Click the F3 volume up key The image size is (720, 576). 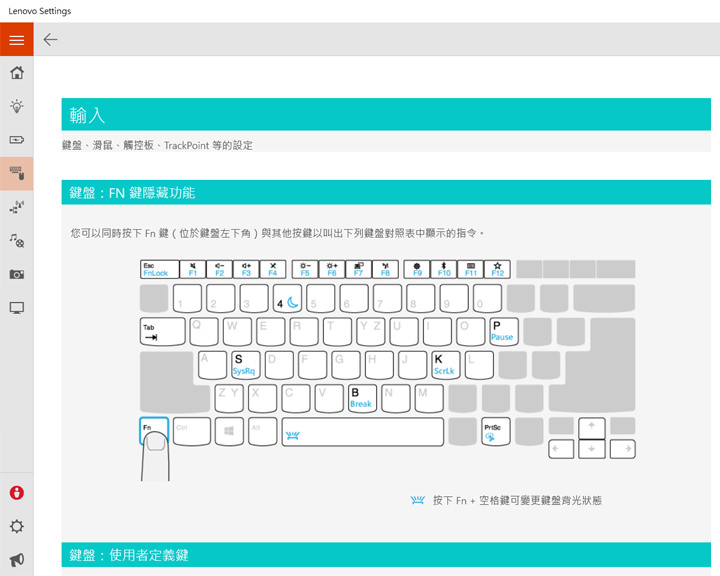tap(246, 269)
